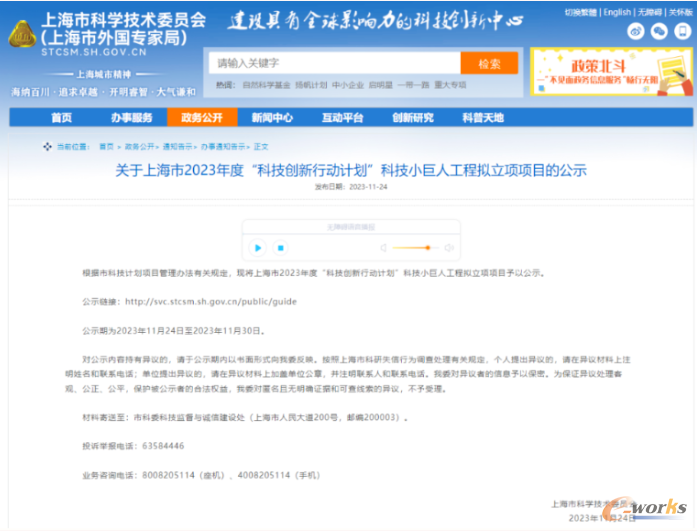This screenshot has height=531, width=697.
Task: Open the 互动平台 navigation item
Action: pyautogui.click(x=342, y=117)
